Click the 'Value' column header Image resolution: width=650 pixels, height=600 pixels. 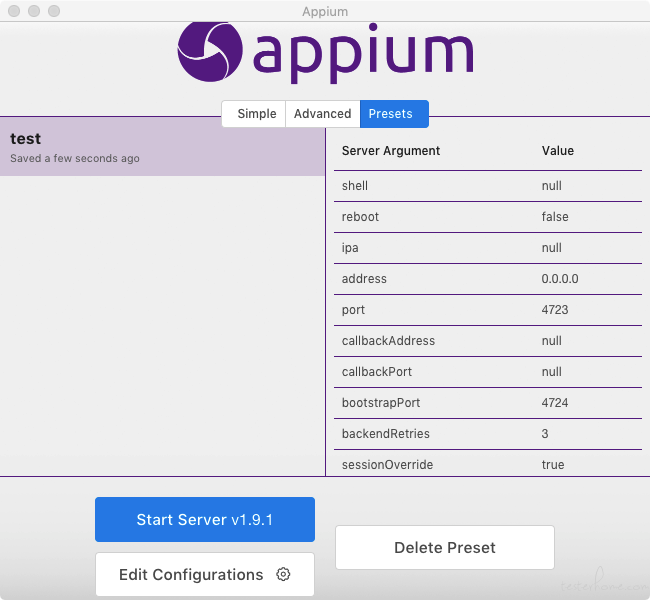558,151
